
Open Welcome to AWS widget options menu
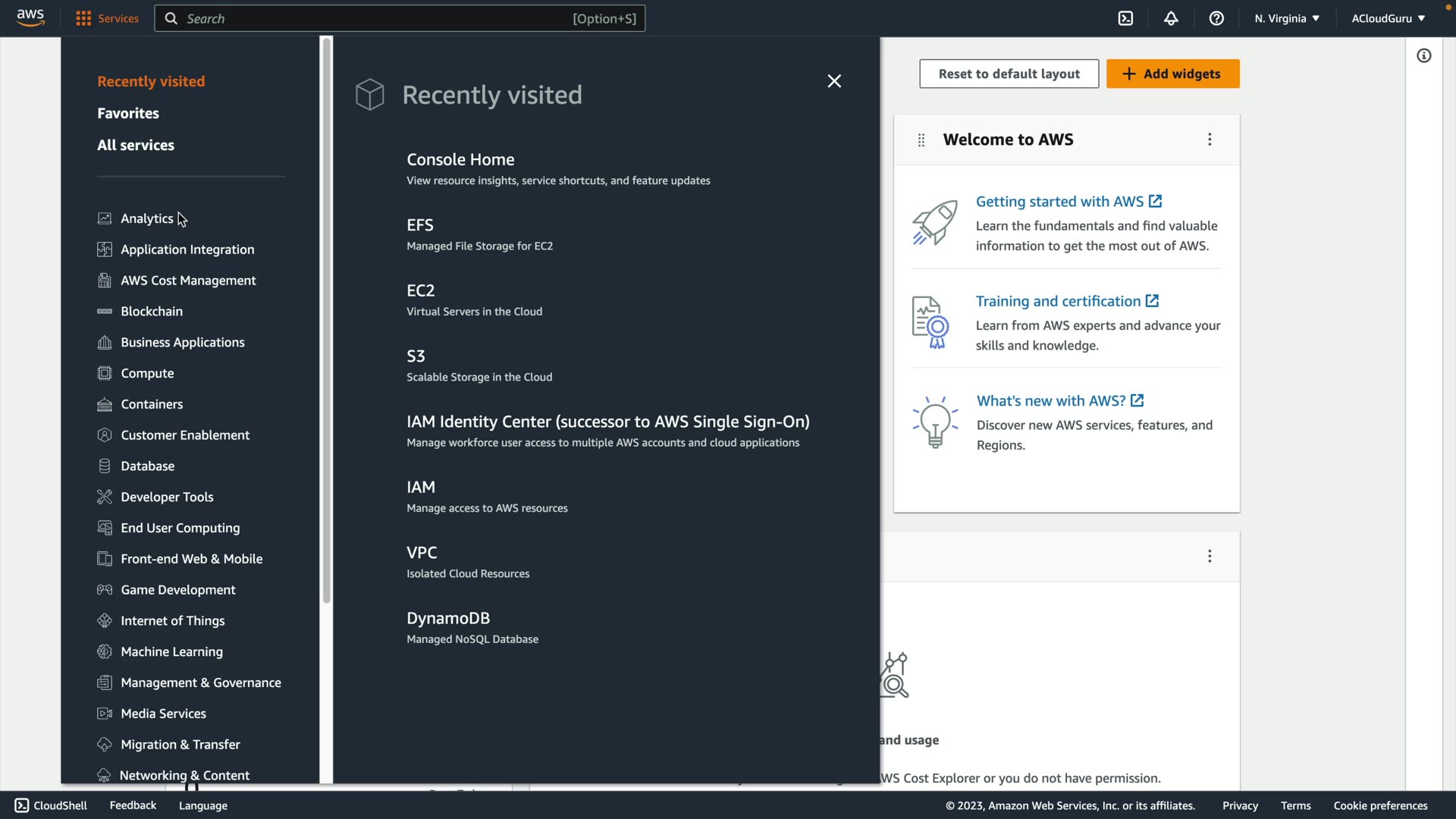point(1210,140)
